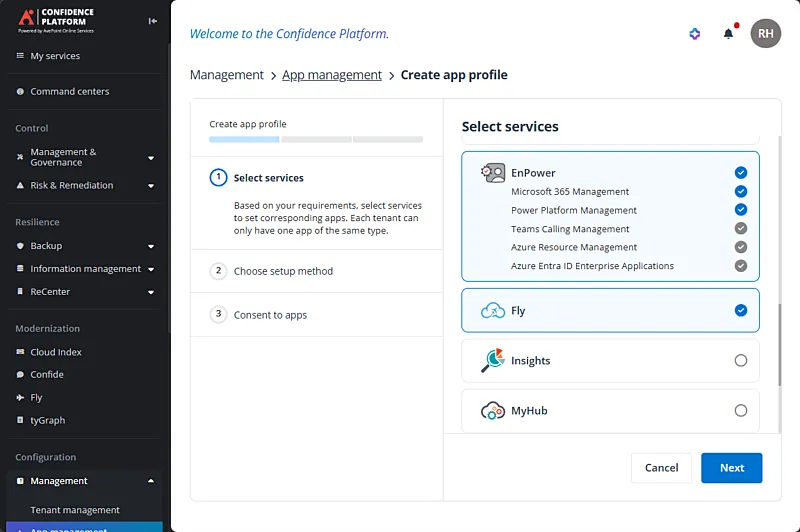
Task: Open Tenant management in sidebar
Action: point(75,510)
